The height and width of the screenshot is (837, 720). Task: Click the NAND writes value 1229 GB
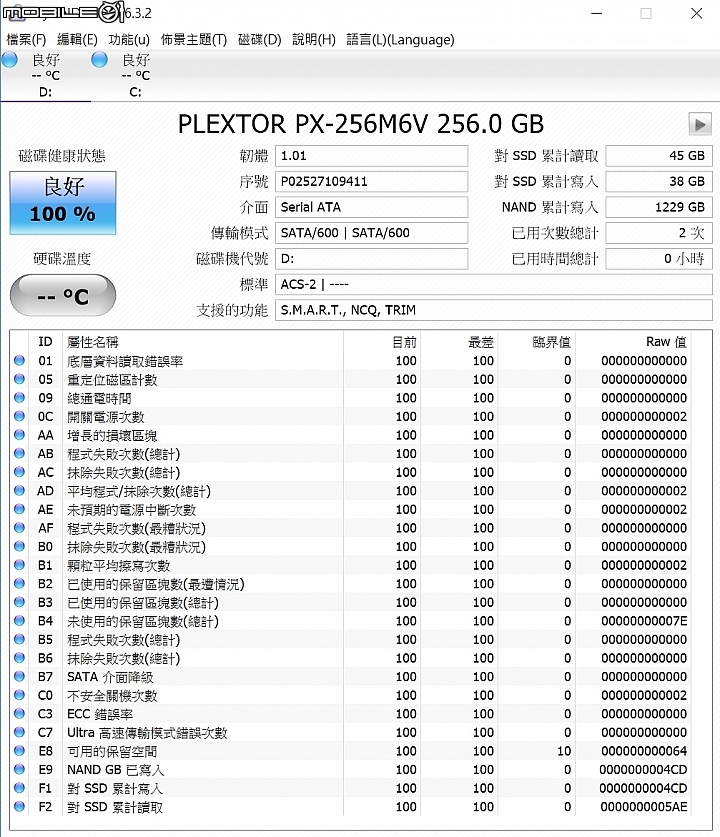659,207
